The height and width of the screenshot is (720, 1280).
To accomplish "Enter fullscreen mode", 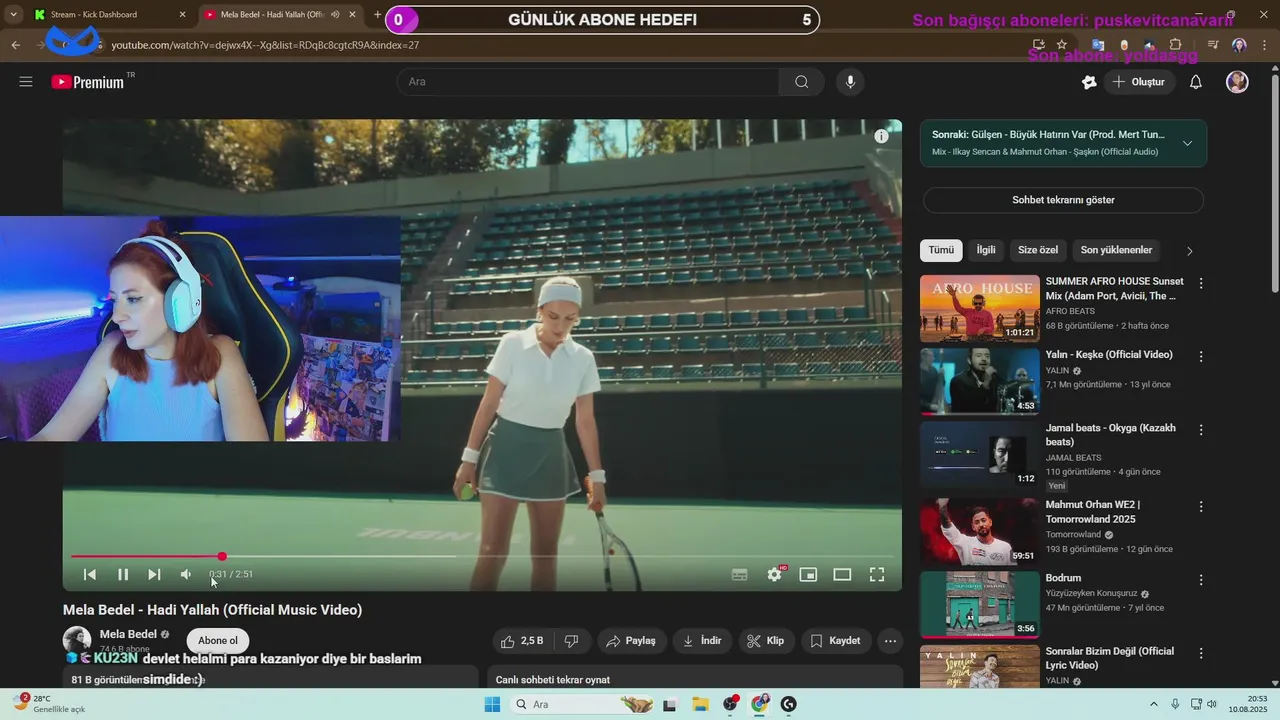I will coord(877,574).
